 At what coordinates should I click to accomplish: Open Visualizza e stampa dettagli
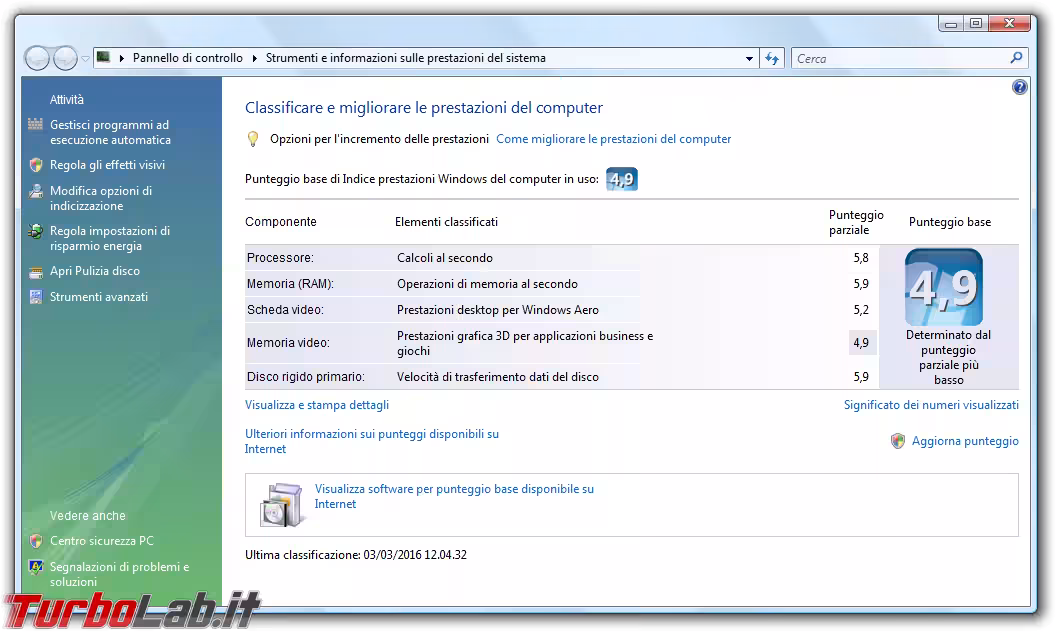pos(317,405)
